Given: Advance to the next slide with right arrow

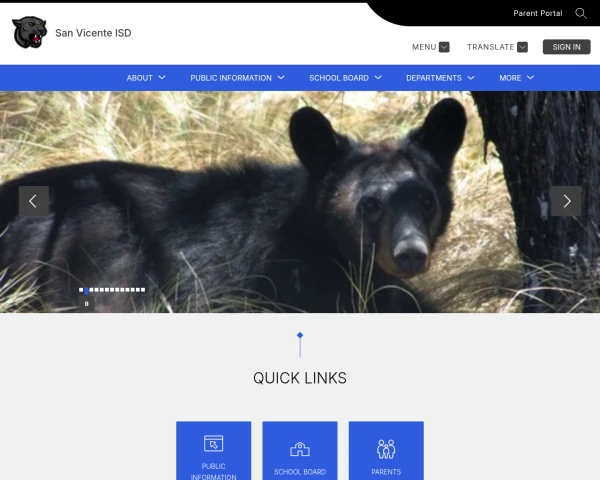Looking at the screenshot, I should pyautogui.click(x=566, y=201).
